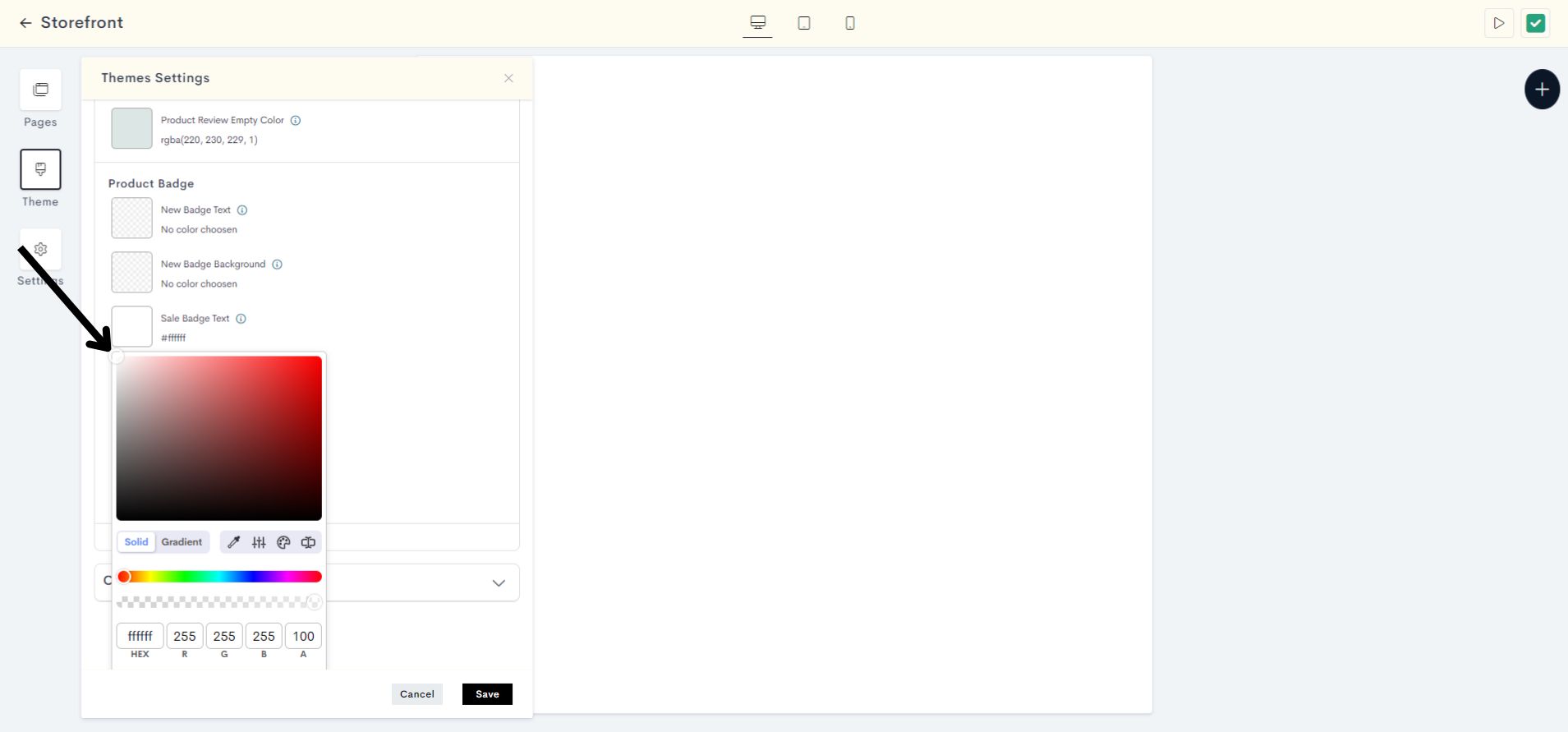
Task: Click the HEX value input field
Action: tap(140, 636)
